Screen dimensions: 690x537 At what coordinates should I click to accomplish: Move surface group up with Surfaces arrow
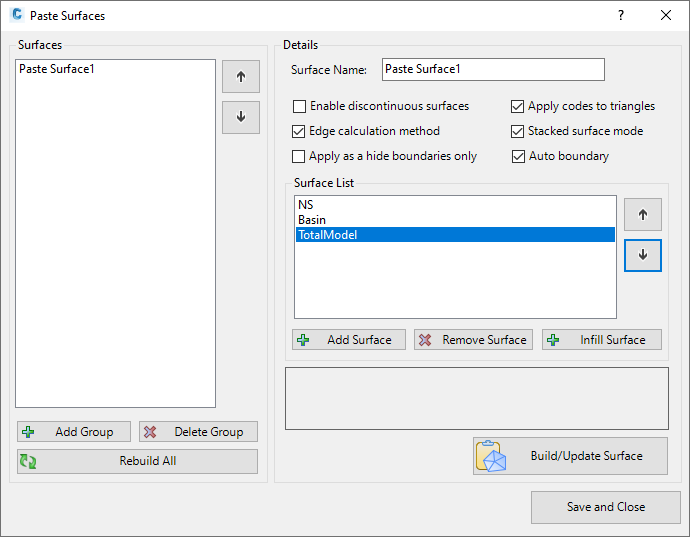point(240,77)
